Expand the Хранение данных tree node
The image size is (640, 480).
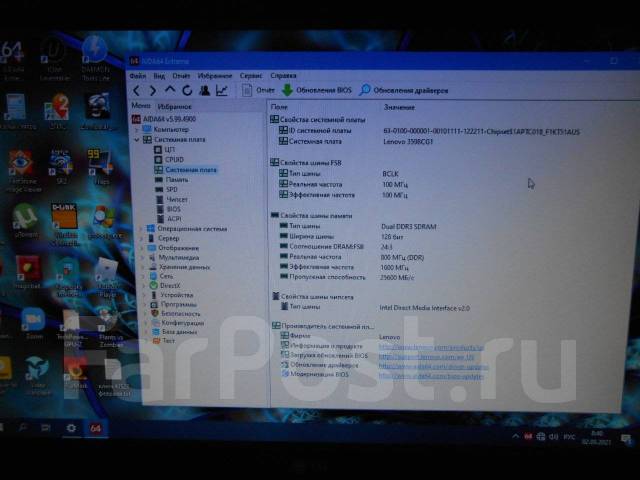click(143, 267)
